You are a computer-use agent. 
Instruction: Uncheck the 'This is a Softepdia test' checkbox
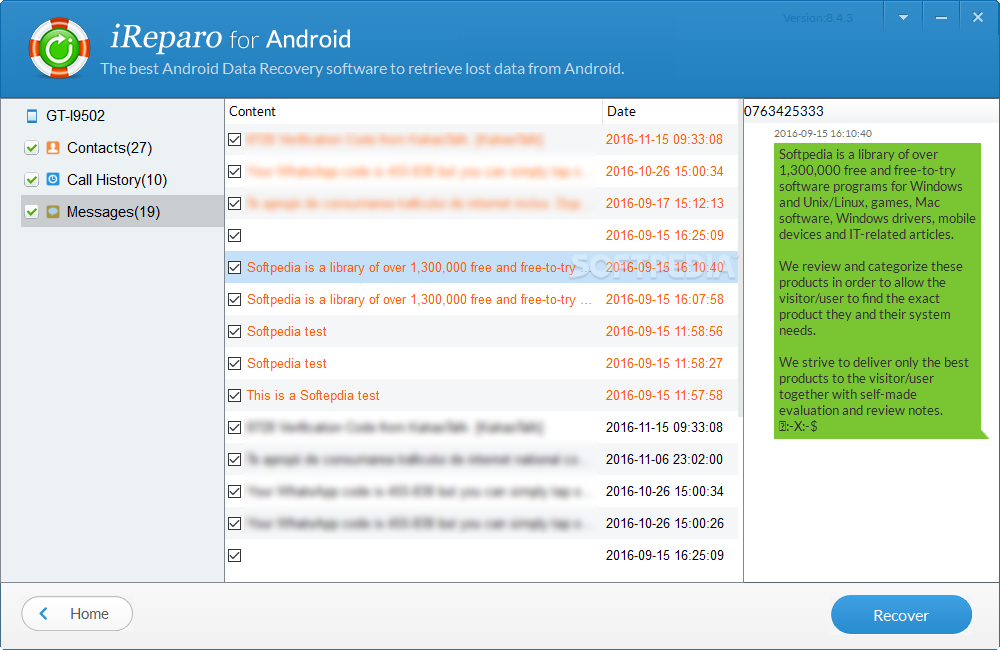[x=235, y=395]
